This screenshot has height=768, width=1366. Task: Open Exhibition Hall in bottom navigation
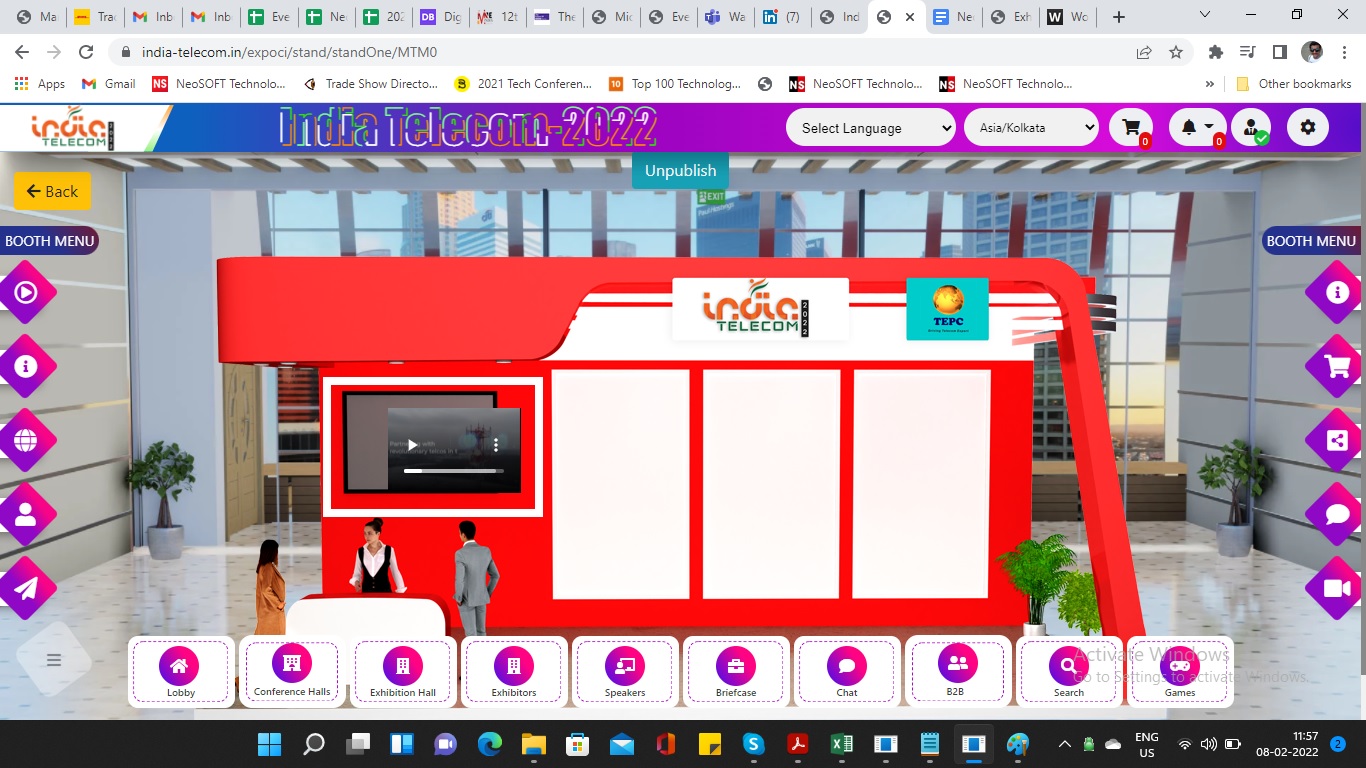(403, 672)
